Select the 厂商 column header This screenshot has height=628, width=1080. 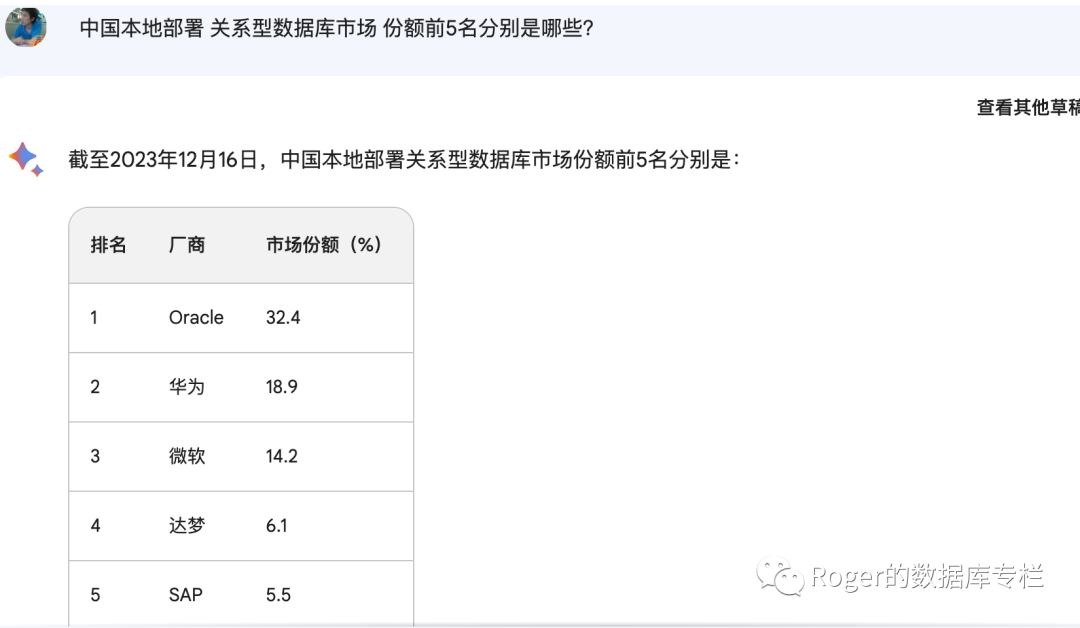[x=187, y=244]
